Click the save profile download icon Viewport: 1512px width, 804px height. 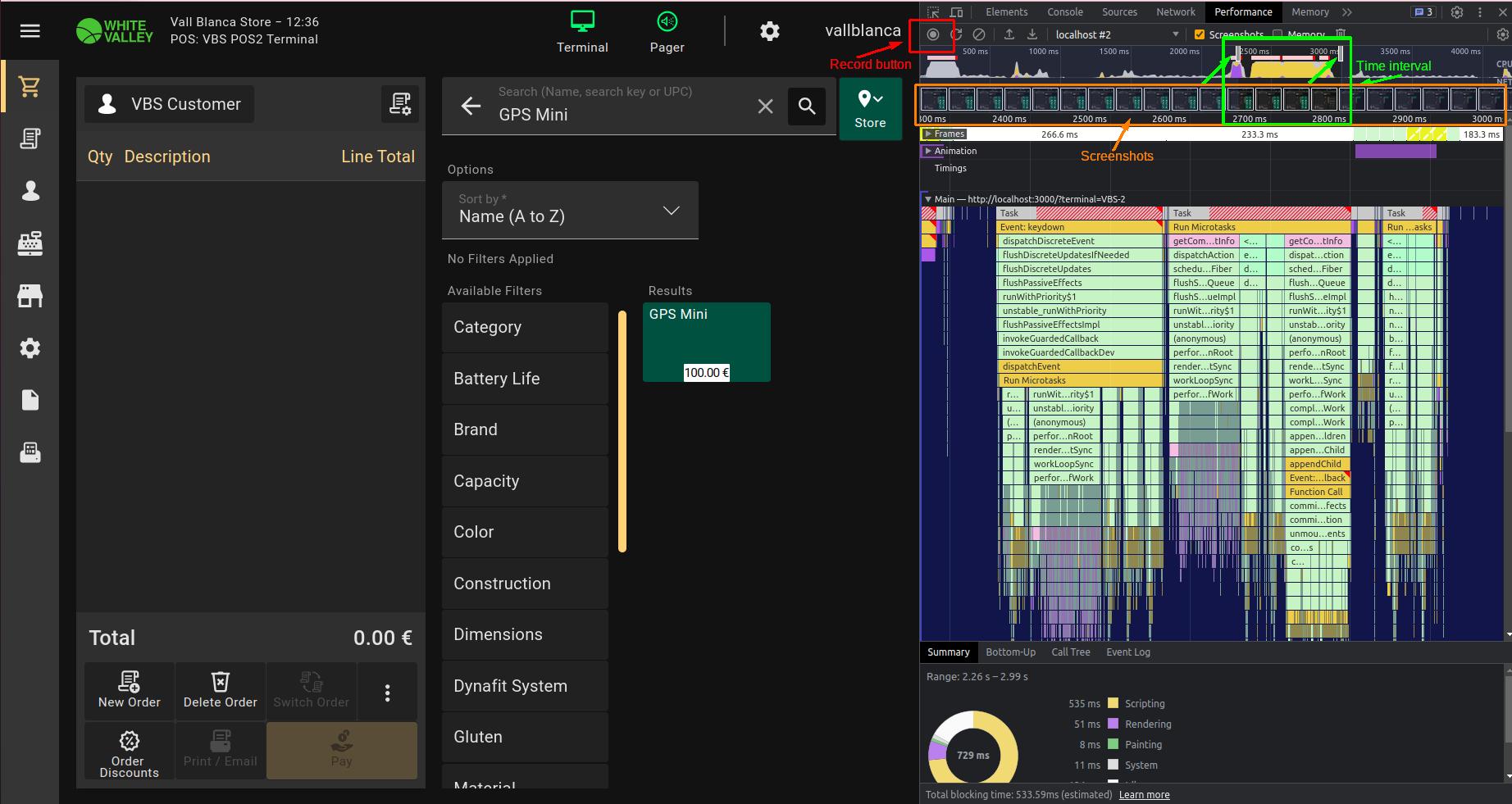pyautogui.click(x=1032, y=34)
